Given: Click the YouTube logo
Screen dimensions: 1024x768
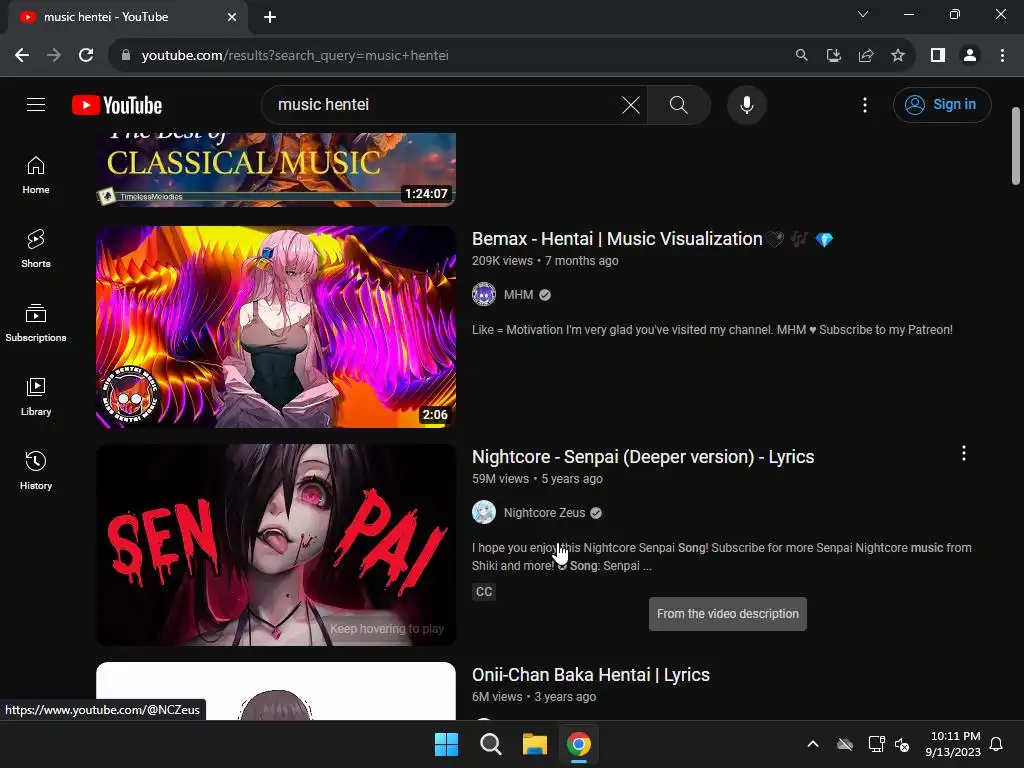Looking at the screenshot, I should click(x=117, y=105).
